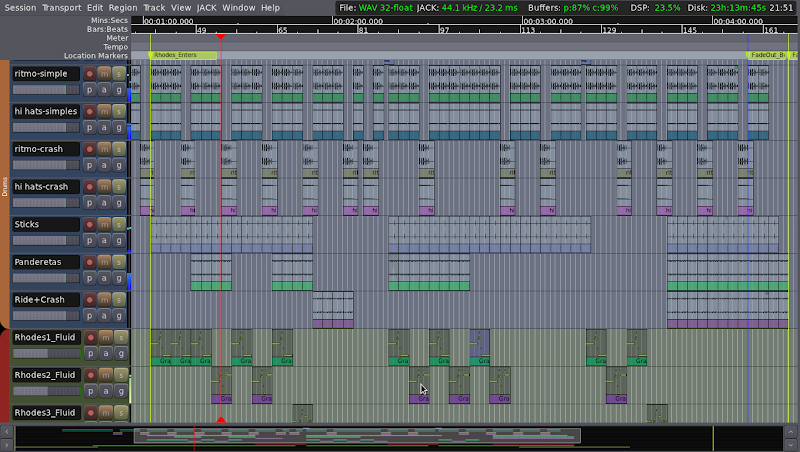
Task: Arm record on the ritmo-simple track
Action: click(89, 74)
